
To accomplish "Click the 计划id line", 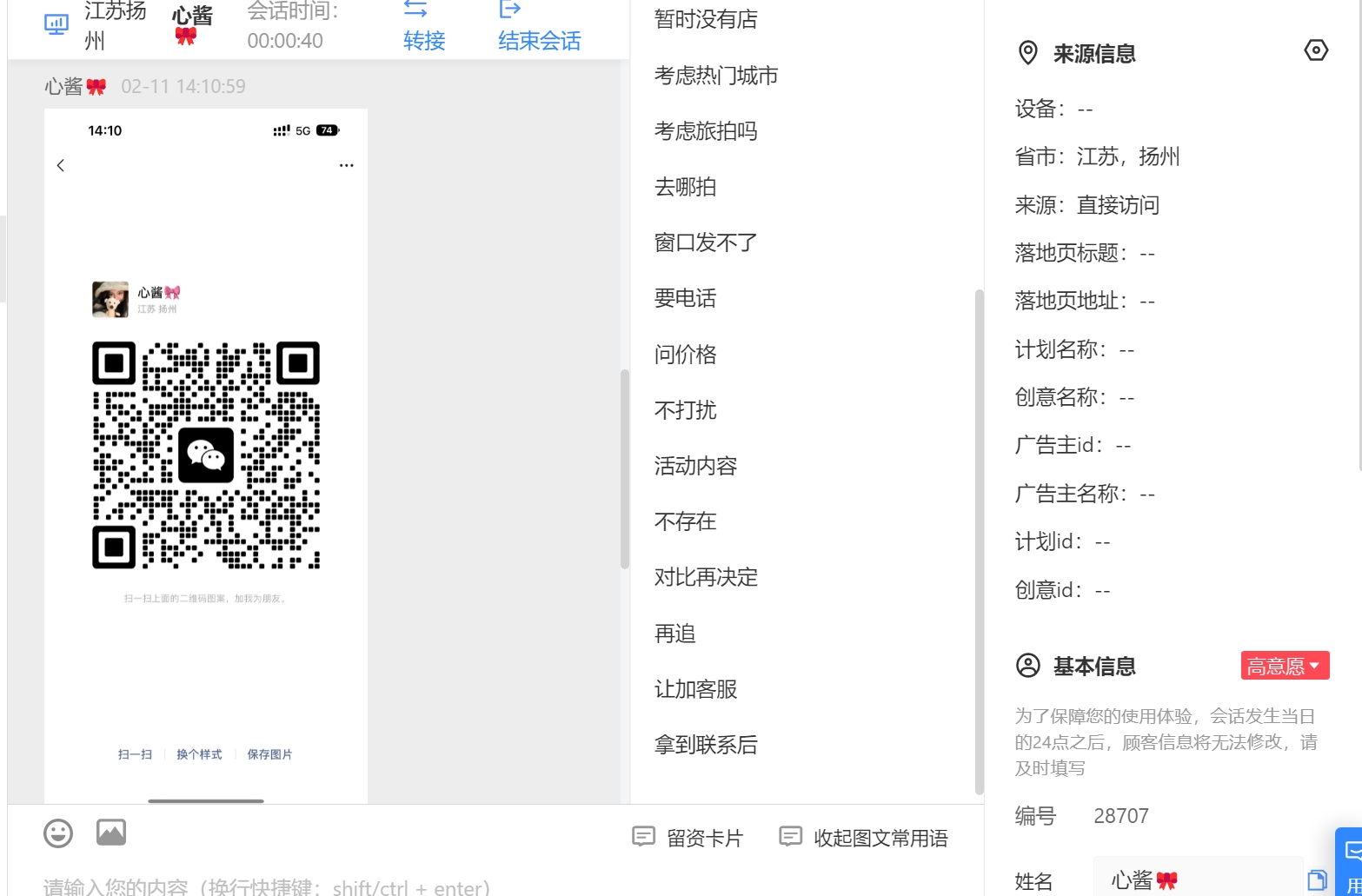I will click(1062, 541).
